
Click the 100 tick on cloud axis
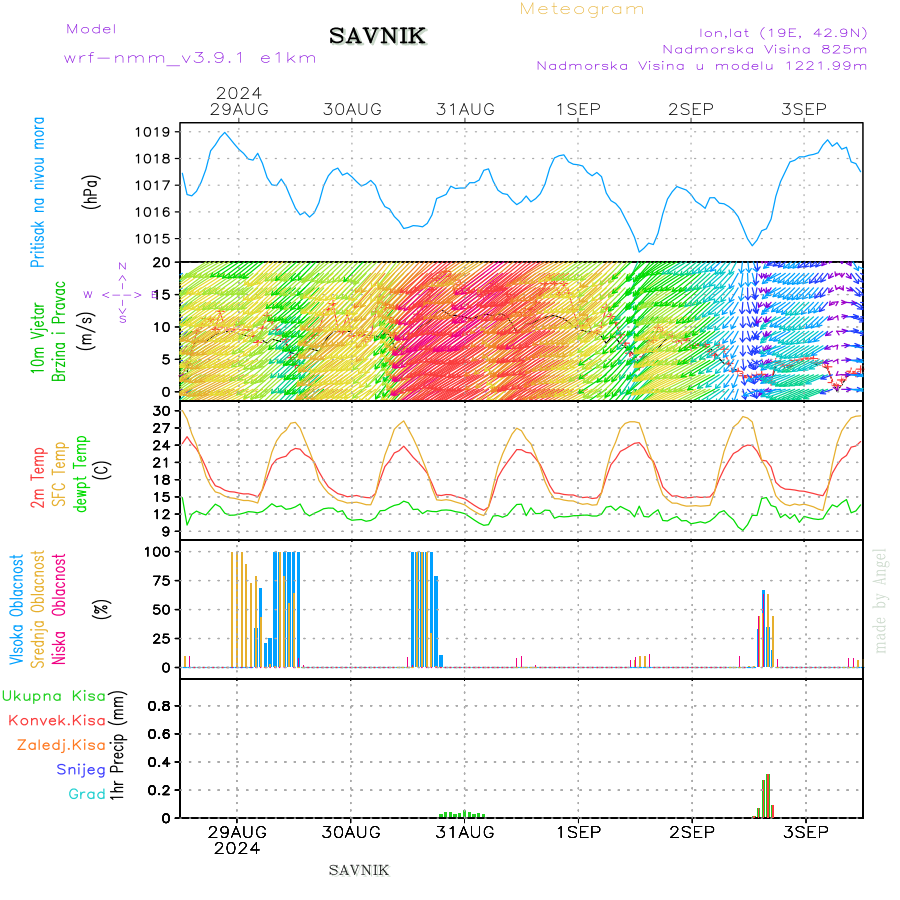[x=157, y=552]
